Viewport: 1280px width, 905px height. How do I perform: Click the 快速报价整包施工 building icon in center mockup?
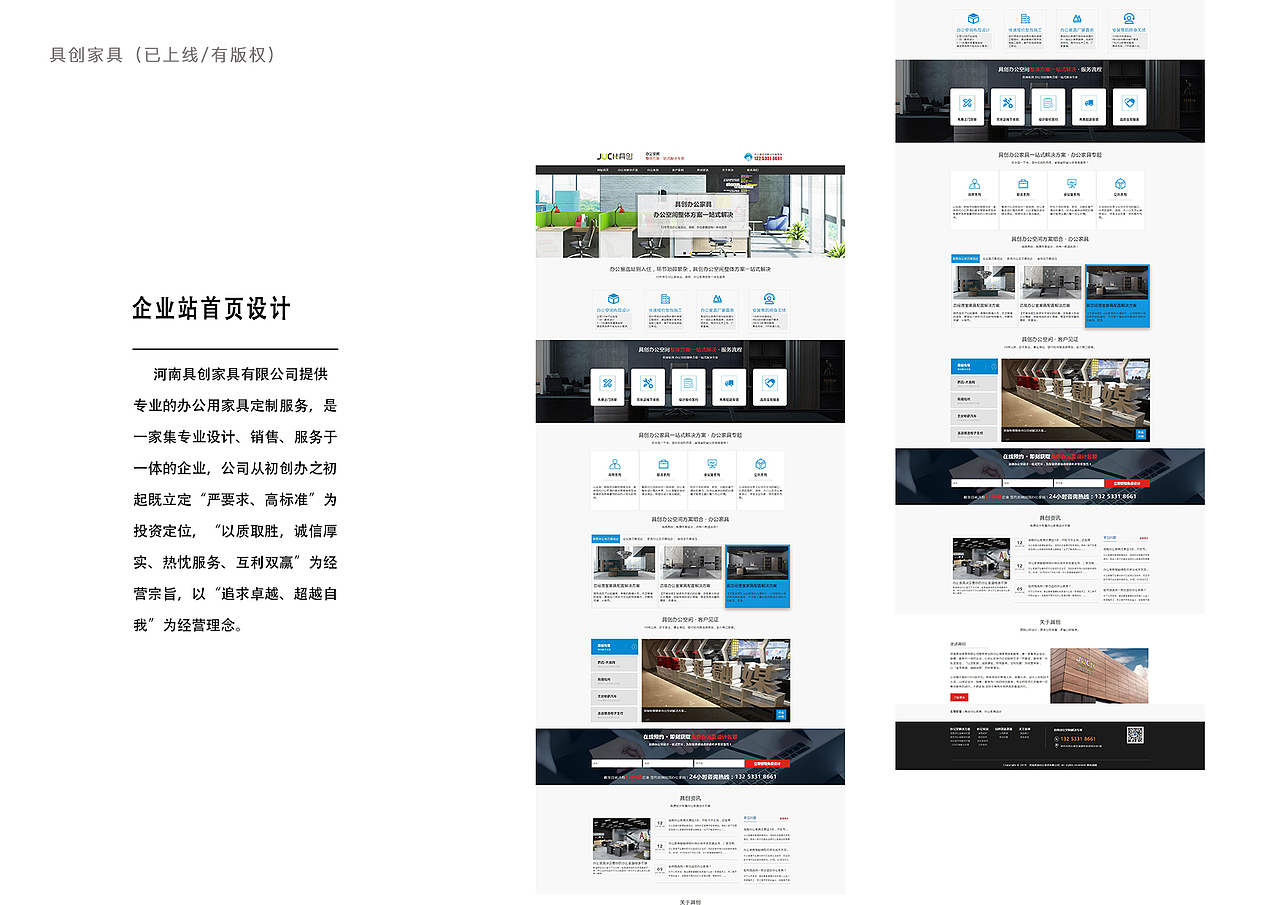coord(664,299)
